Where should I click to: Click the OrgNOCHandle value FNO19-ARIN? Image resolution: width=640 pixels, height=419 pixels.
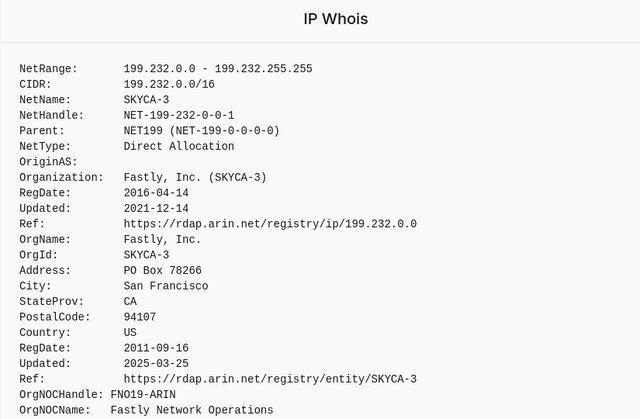click(x=143, y=394)
